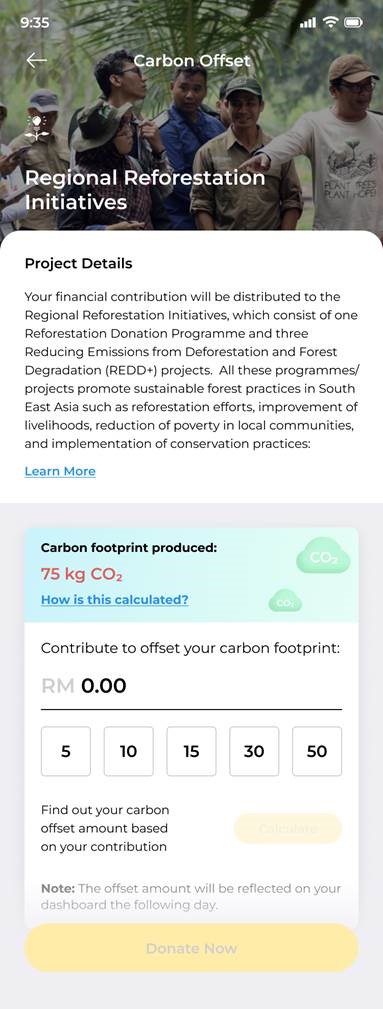The image size is (383, 1009).
Task: Choose the 15 contribution amount
Action: (191, 751)
